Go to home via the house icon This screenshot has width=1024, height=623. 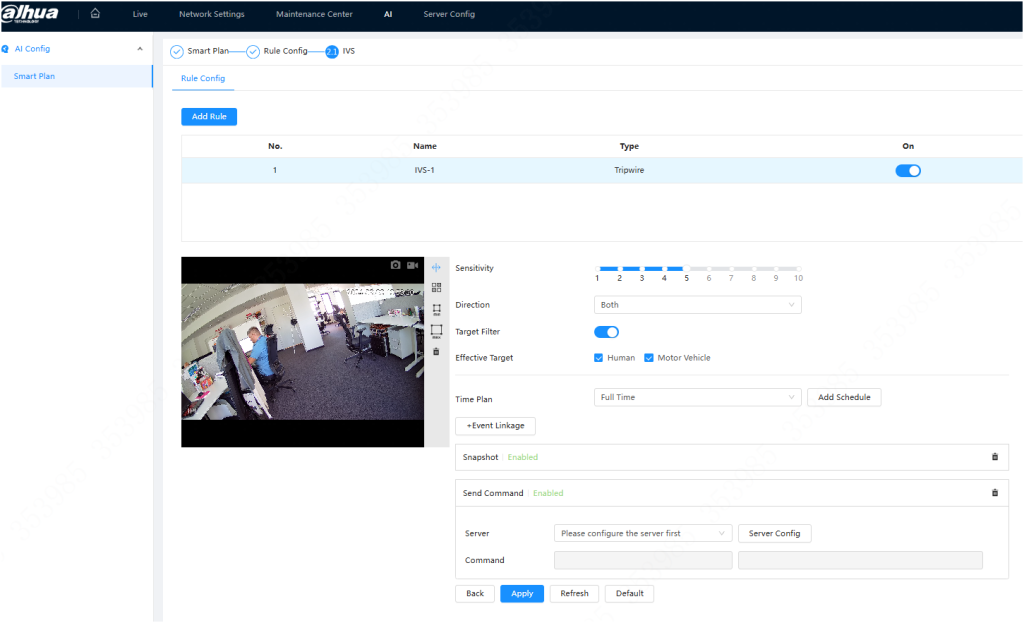pos(95,14)
